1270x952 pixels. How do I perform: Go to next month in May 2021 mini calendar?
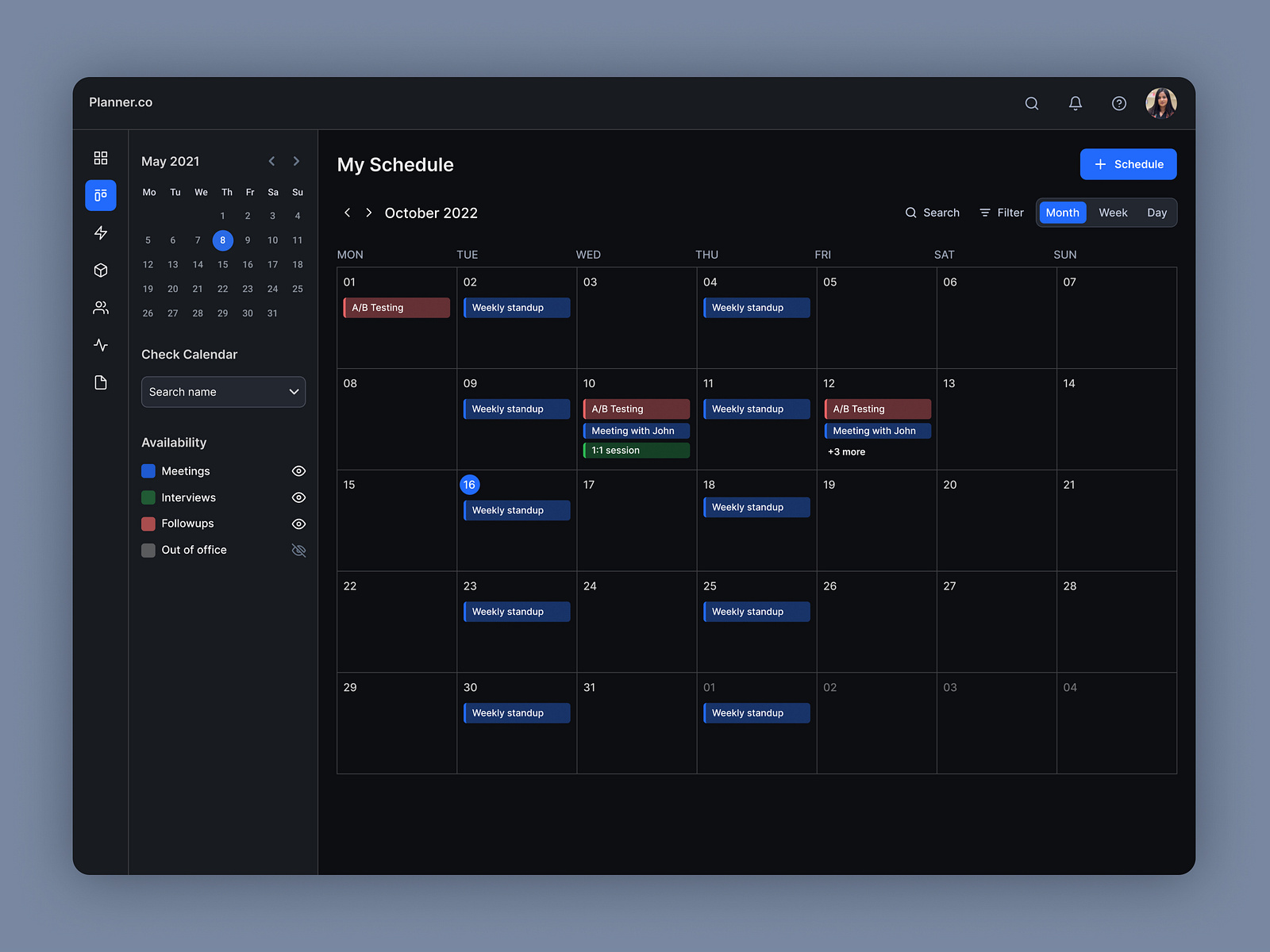point(296,161)
